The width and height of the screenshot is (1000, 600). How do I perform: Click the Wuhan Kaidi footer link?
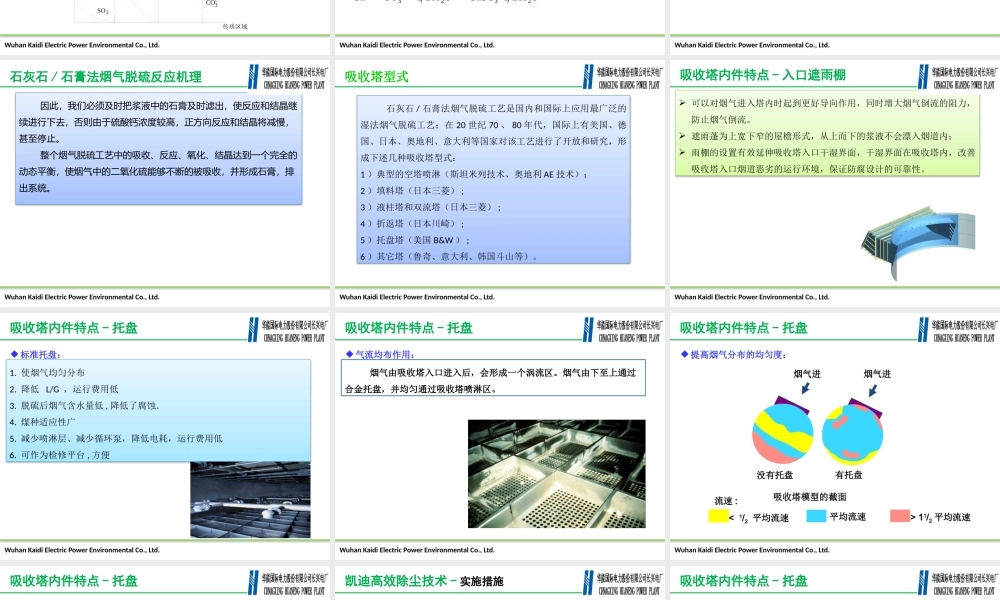click(85, 44)
